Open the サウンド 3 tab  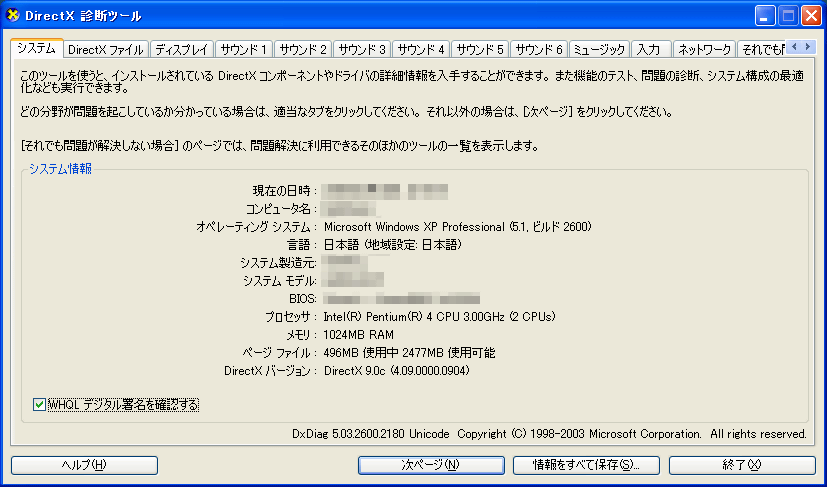pos(361,49)
